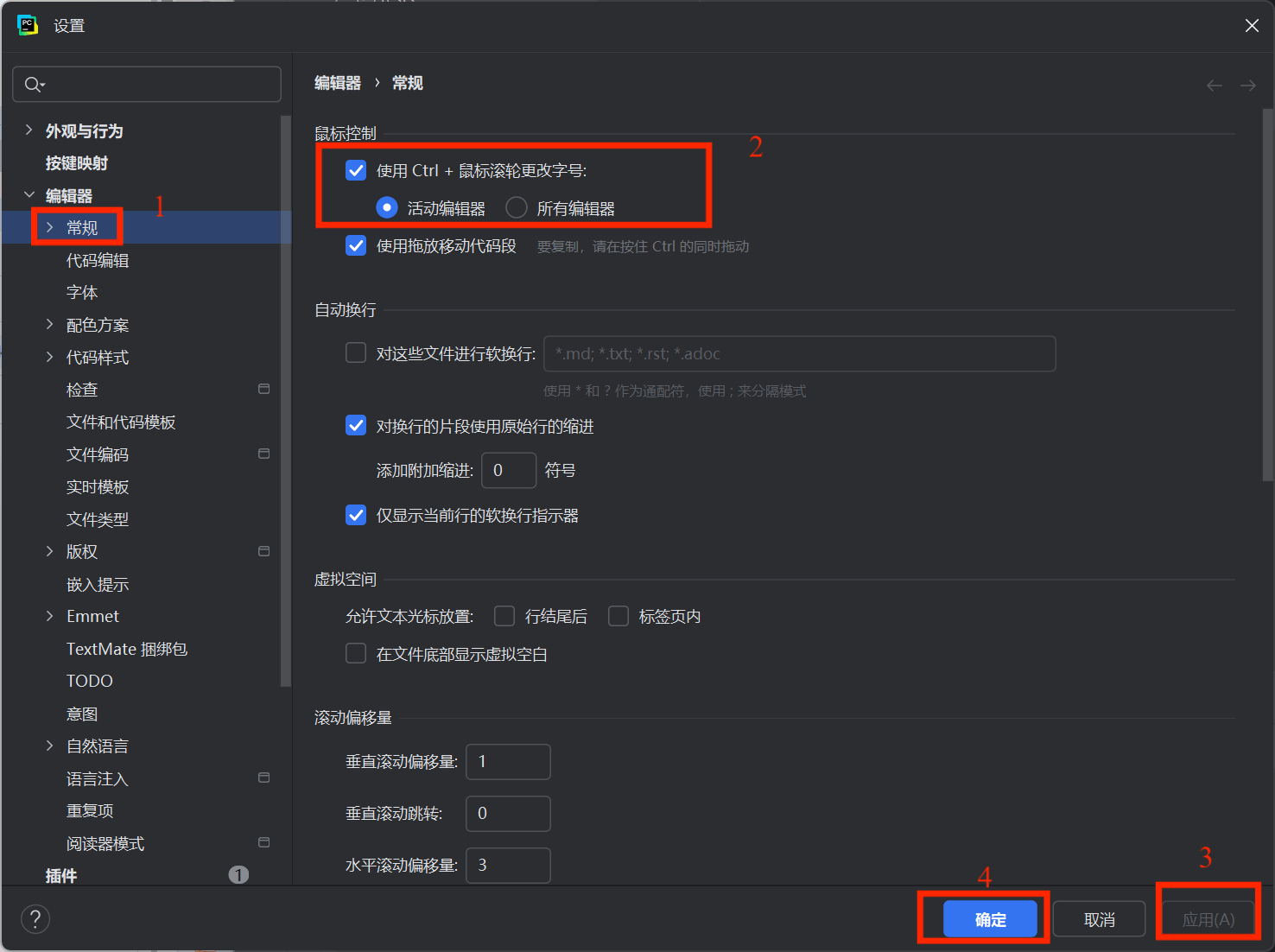Expand the 自然语言 node

[x=49, y=746]
